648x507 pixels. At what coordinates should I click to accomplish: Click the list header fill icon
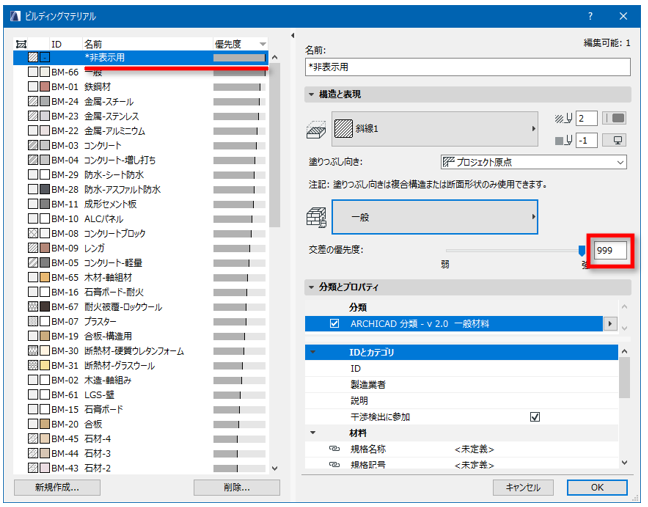pos(21,44)
